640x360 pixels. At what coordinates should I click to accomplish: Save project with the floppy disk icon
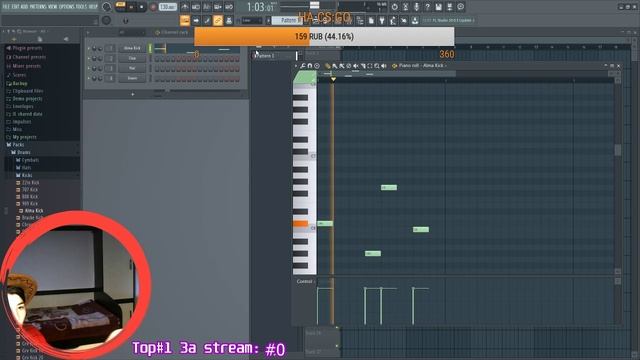coord(438,7)
